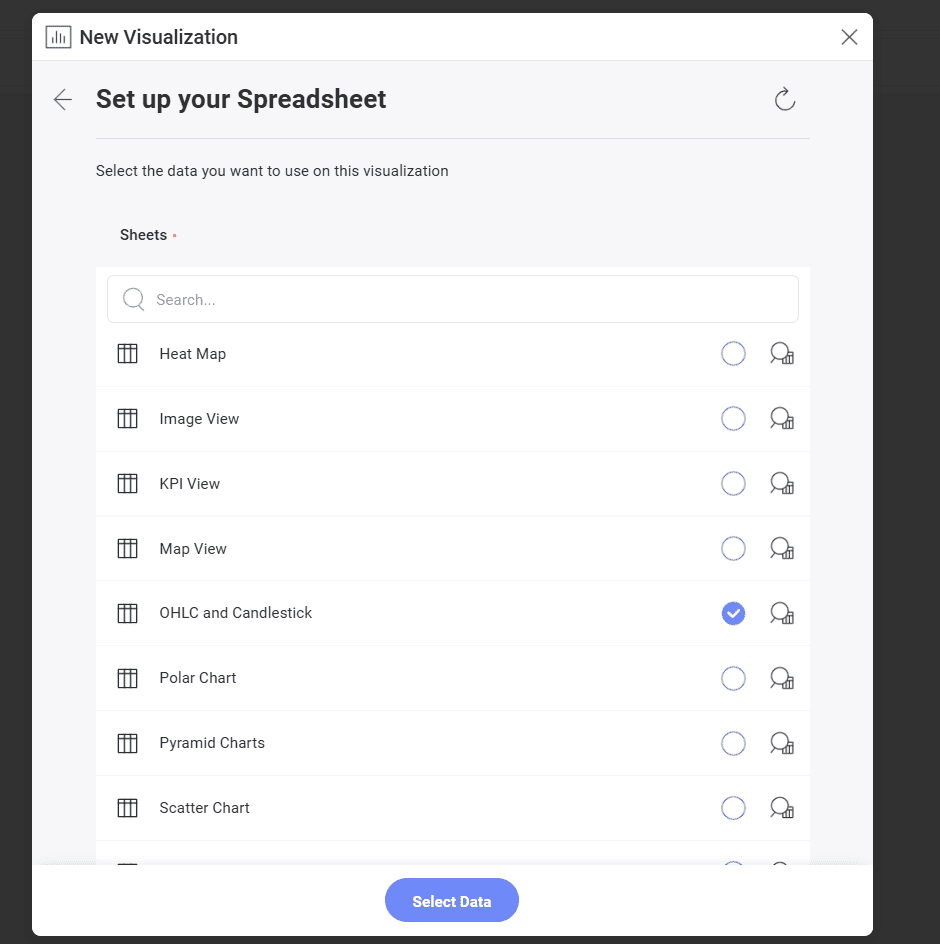Viewport: 940px width, 944px height.
Task: Preview data for Heat Map sheet
Action: (782, 353)
